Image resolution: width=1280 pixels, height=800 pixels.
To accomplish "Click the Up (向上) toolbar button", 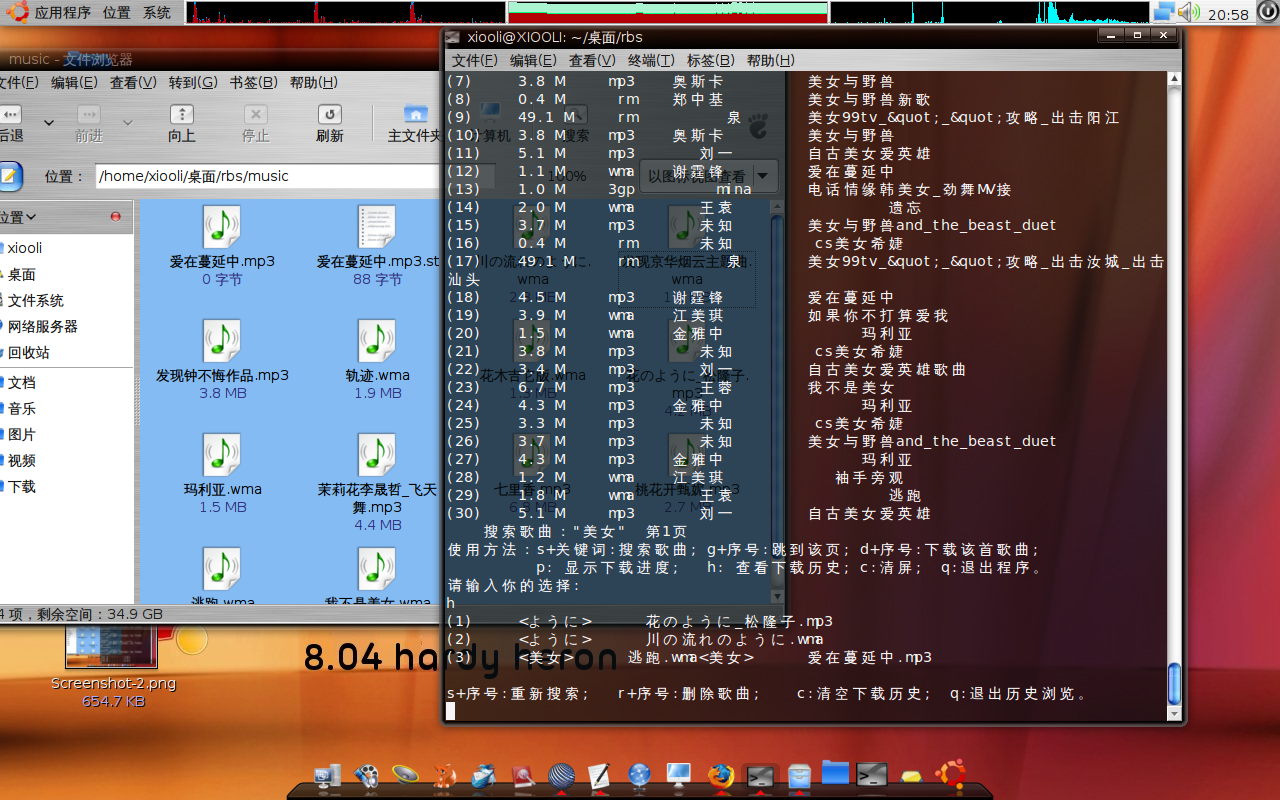I will tap(181, 124).
